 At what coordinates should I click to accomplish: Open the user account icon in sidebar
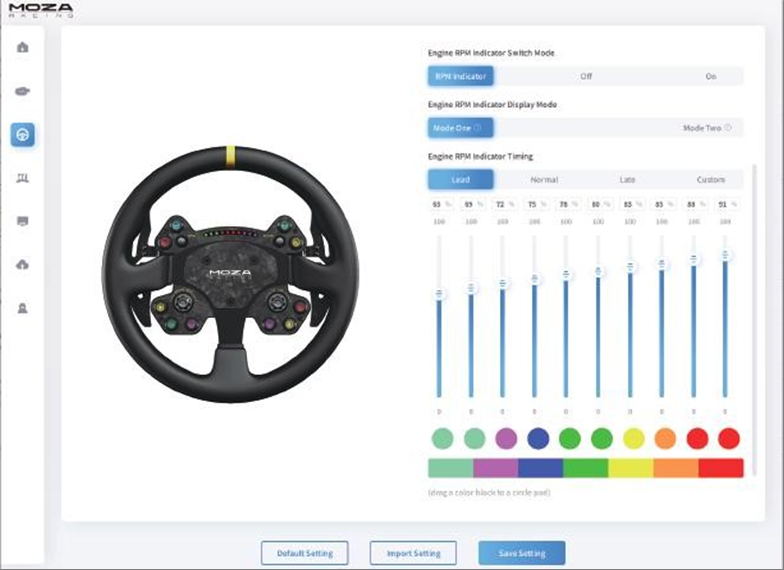point(22,308)
